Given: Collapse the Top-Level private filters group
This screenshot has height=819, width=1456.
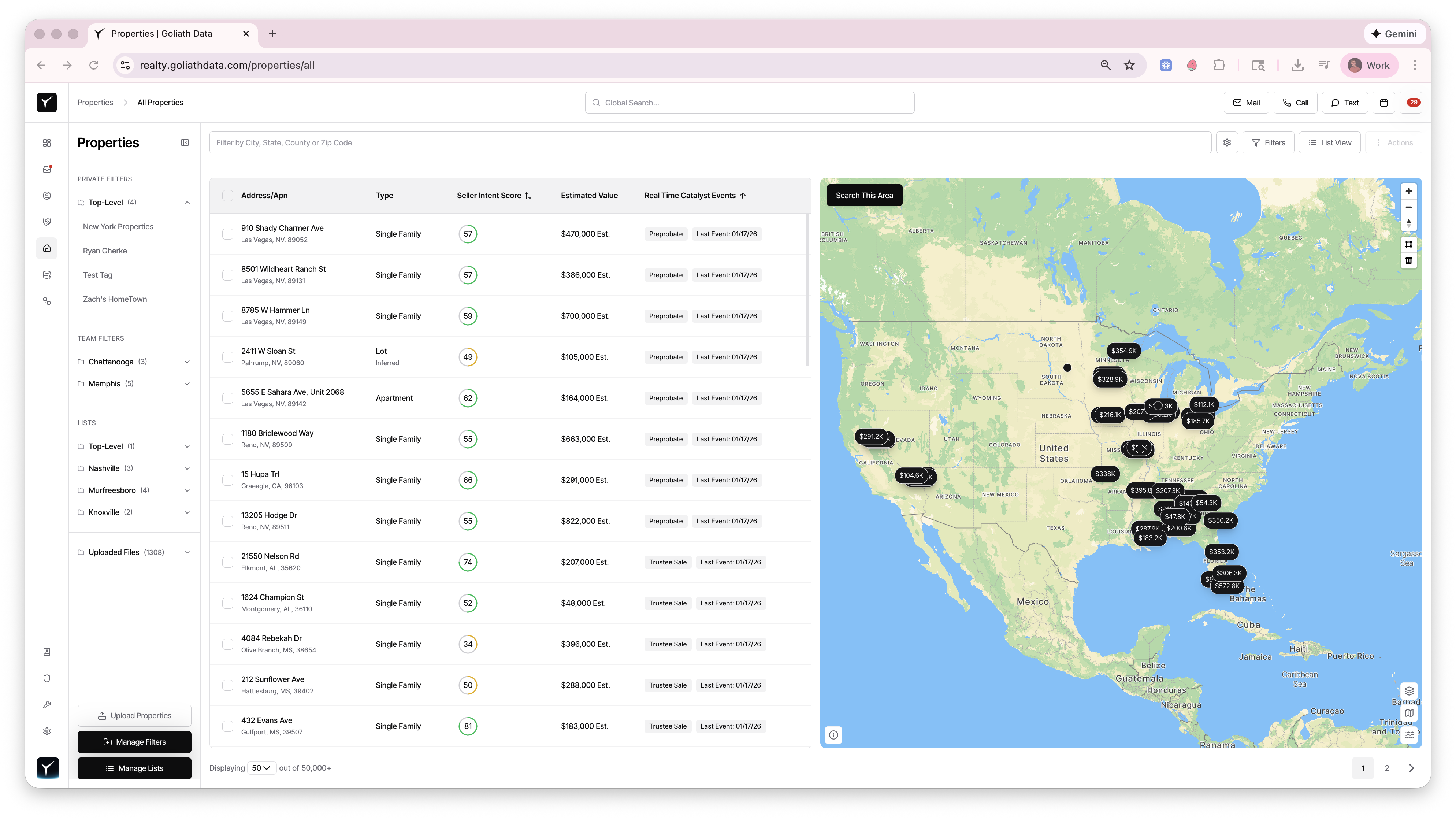Looking at the screenshot, I should pos(187,202).
